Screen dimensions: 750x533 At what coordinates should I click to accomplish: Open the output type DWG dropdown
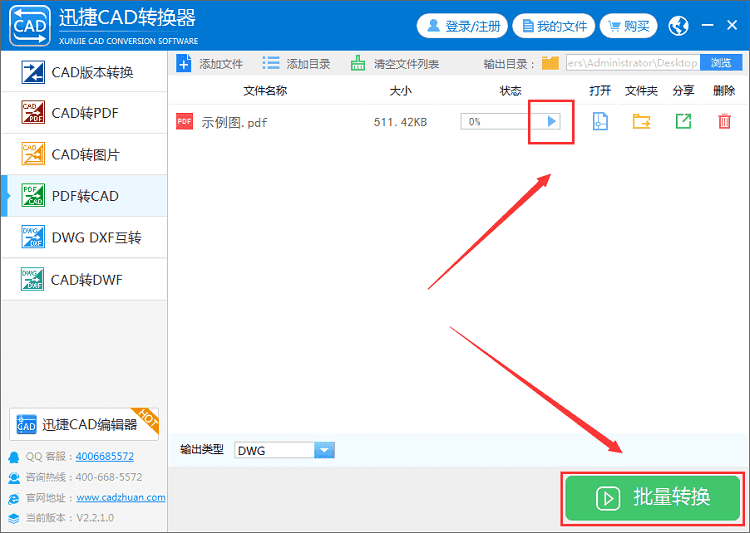(284, 450)
